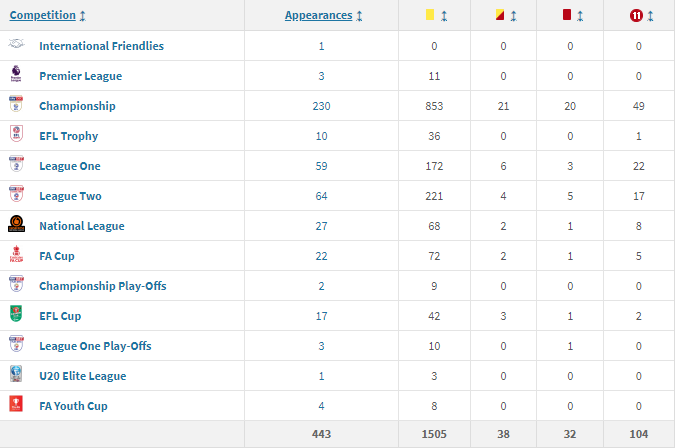Click the total appearances value 443
The image size is (675, 448).
pos(321,435)
